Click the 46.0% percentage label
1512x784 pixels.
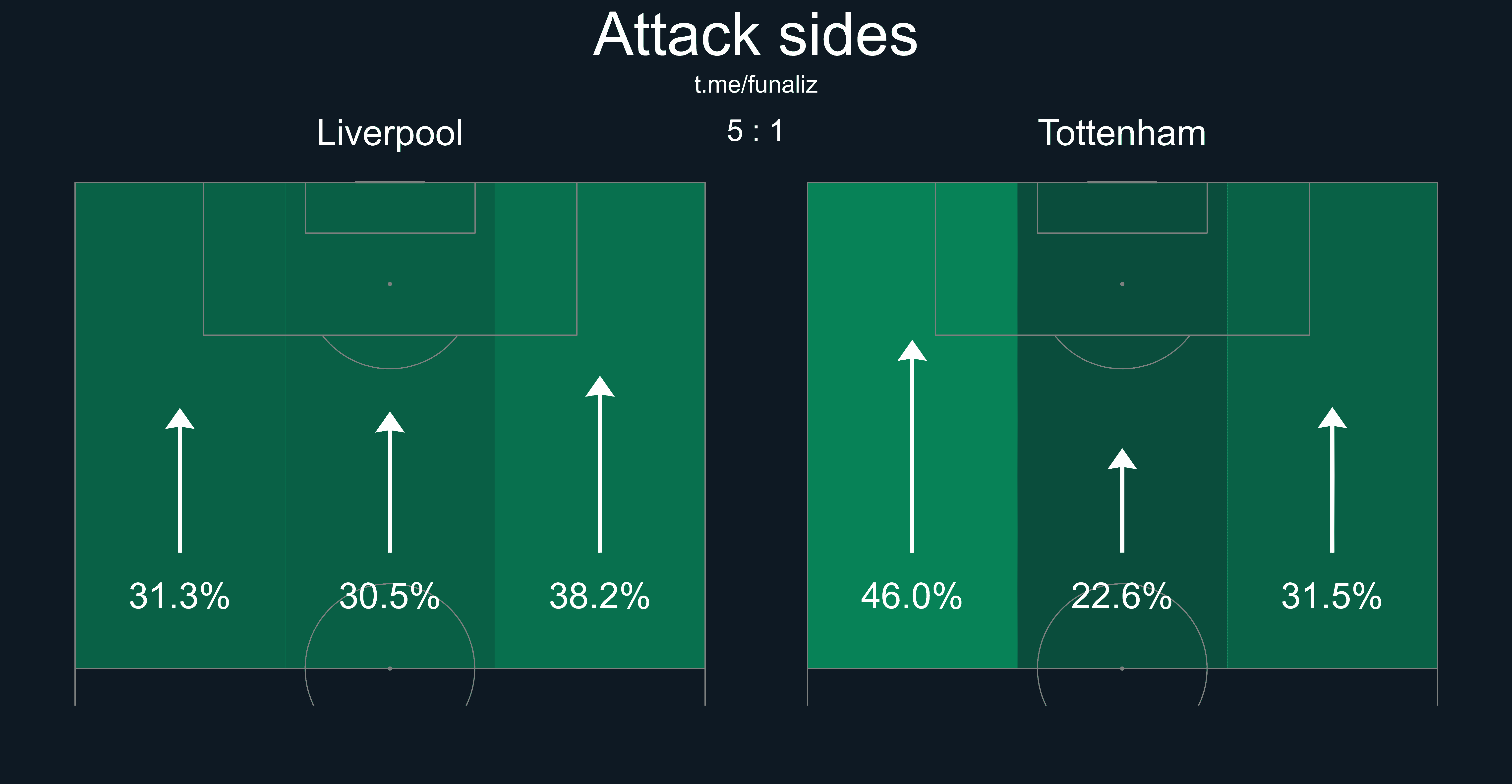click(x=912, y=596)
